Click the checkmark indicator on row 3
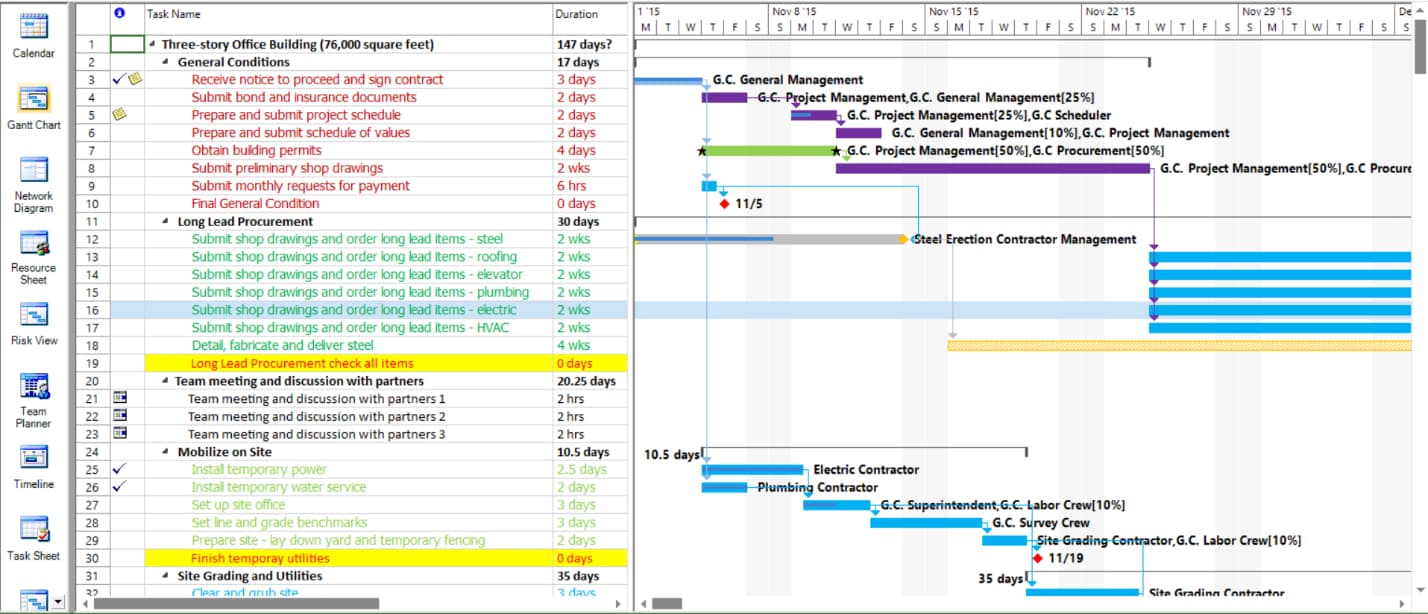 click(119, 79)
